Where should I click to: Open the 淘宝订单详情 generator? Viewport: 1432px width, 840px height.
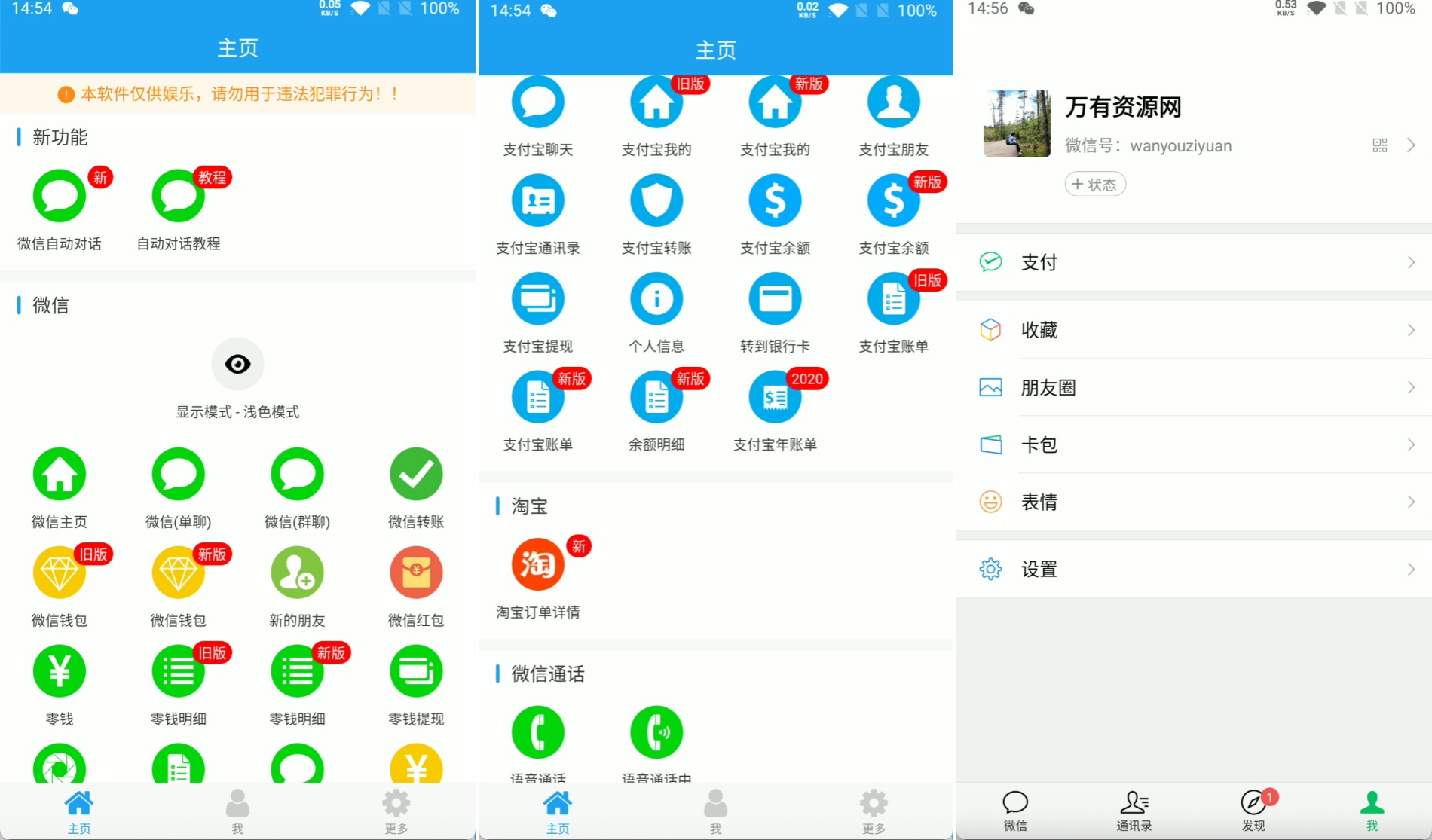tap(537, 565)
